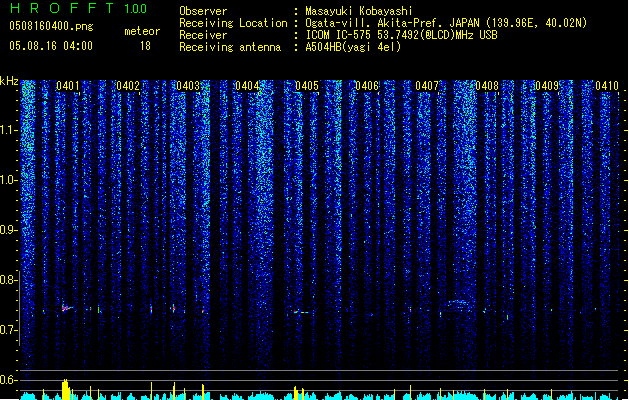Click the 0404 time marker

tap(247, 85)
